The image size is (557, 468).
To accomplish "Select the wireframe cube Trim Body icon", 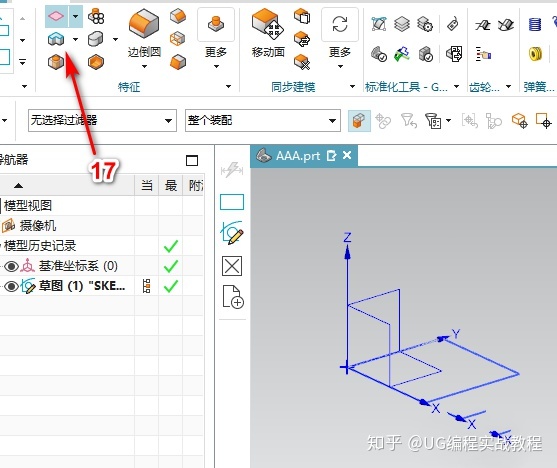I will tap(178, 39).
